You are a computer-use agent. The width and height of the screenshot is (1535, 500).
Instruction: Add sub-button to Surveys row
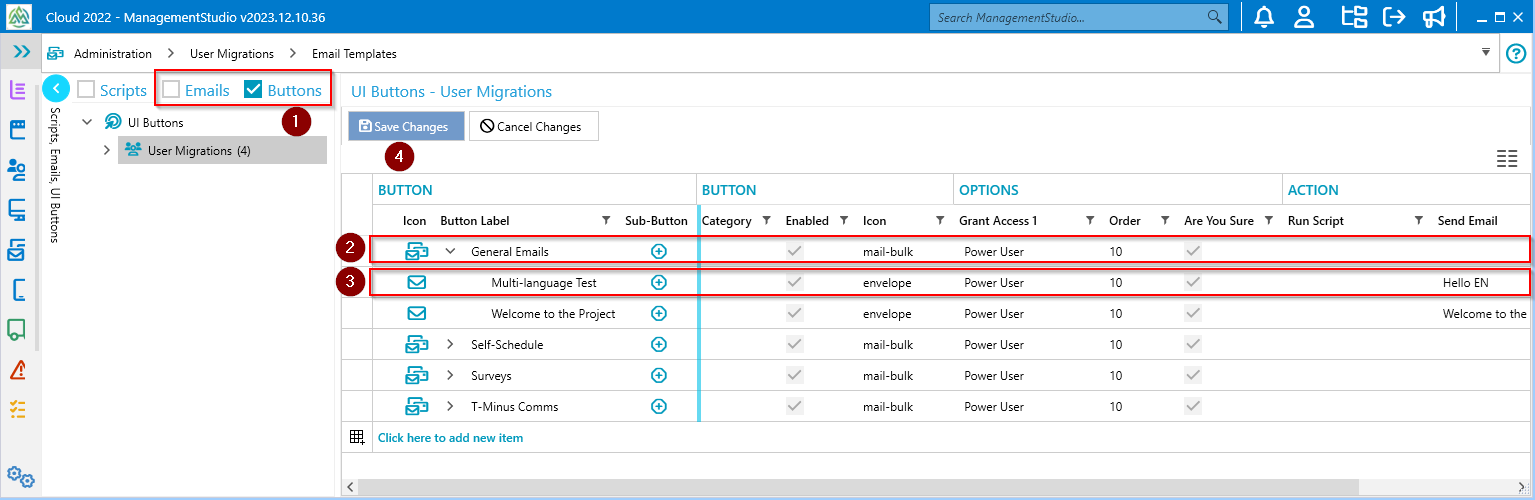coord(658,376)
